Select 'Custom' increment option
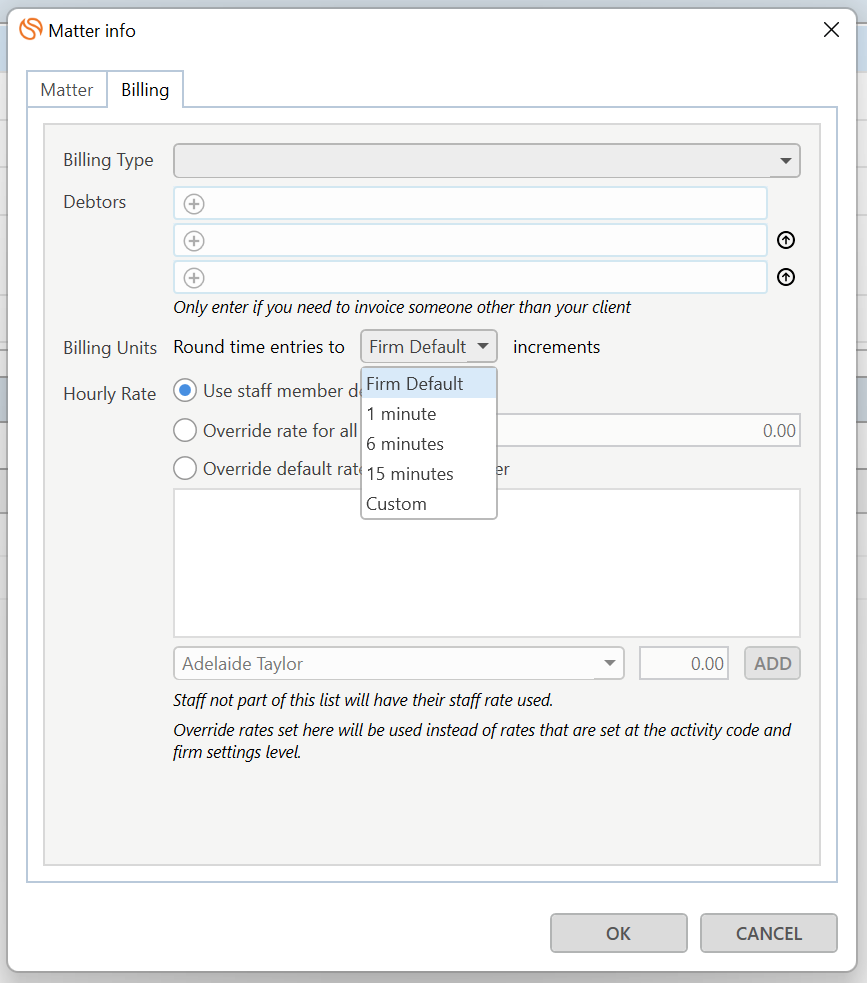867x983 pixels. coord(396,504)
